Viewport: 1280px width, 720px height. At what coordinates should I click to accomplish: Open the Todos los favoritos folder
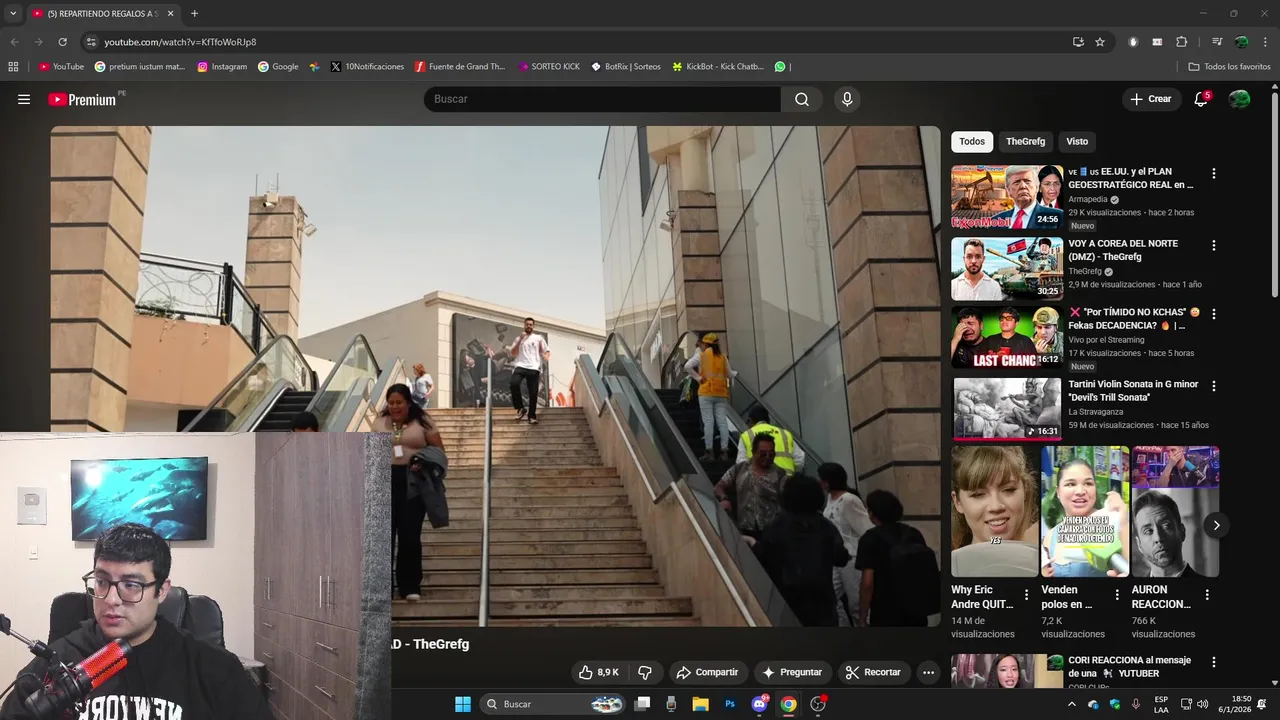point(1229,67)
